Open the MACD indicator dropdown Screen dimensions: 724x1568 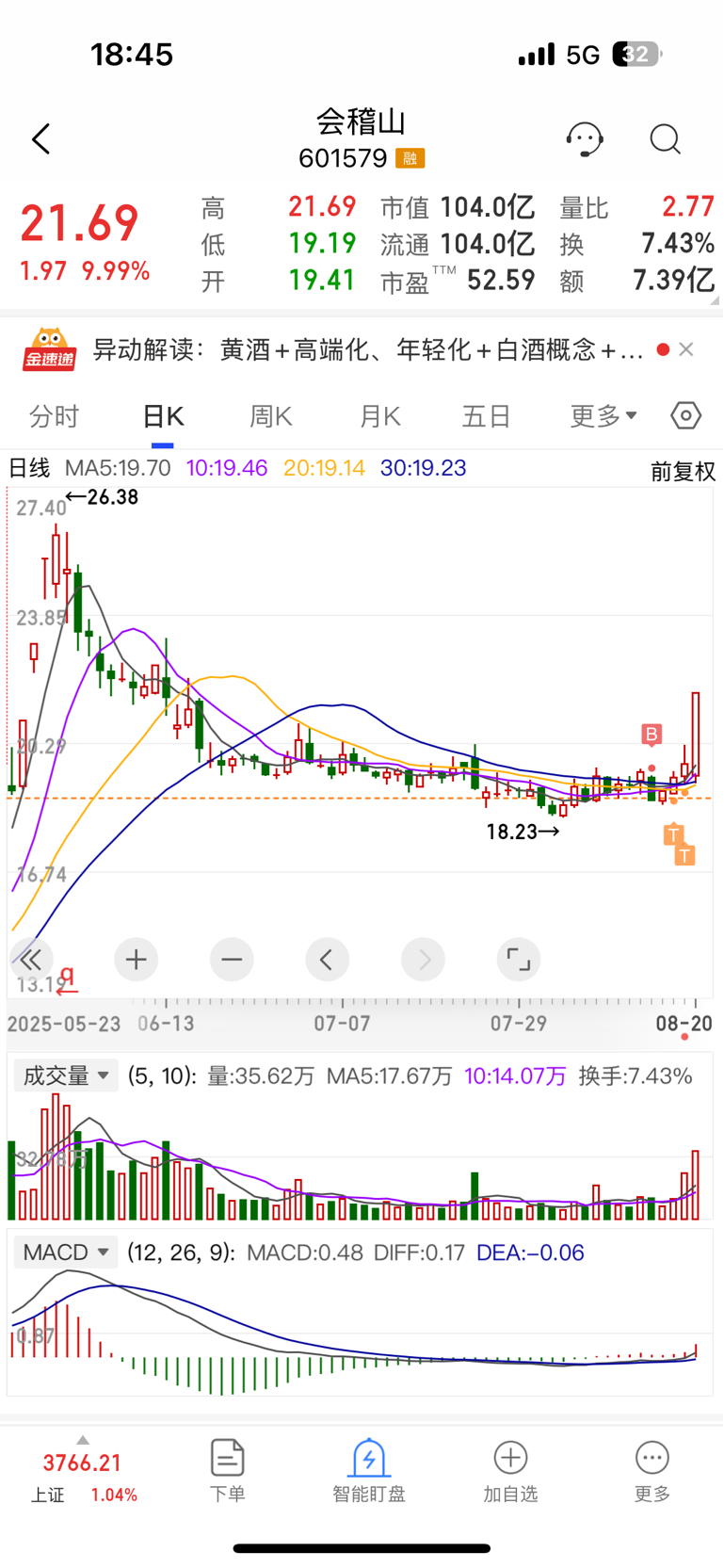[x=65, y=1253]
